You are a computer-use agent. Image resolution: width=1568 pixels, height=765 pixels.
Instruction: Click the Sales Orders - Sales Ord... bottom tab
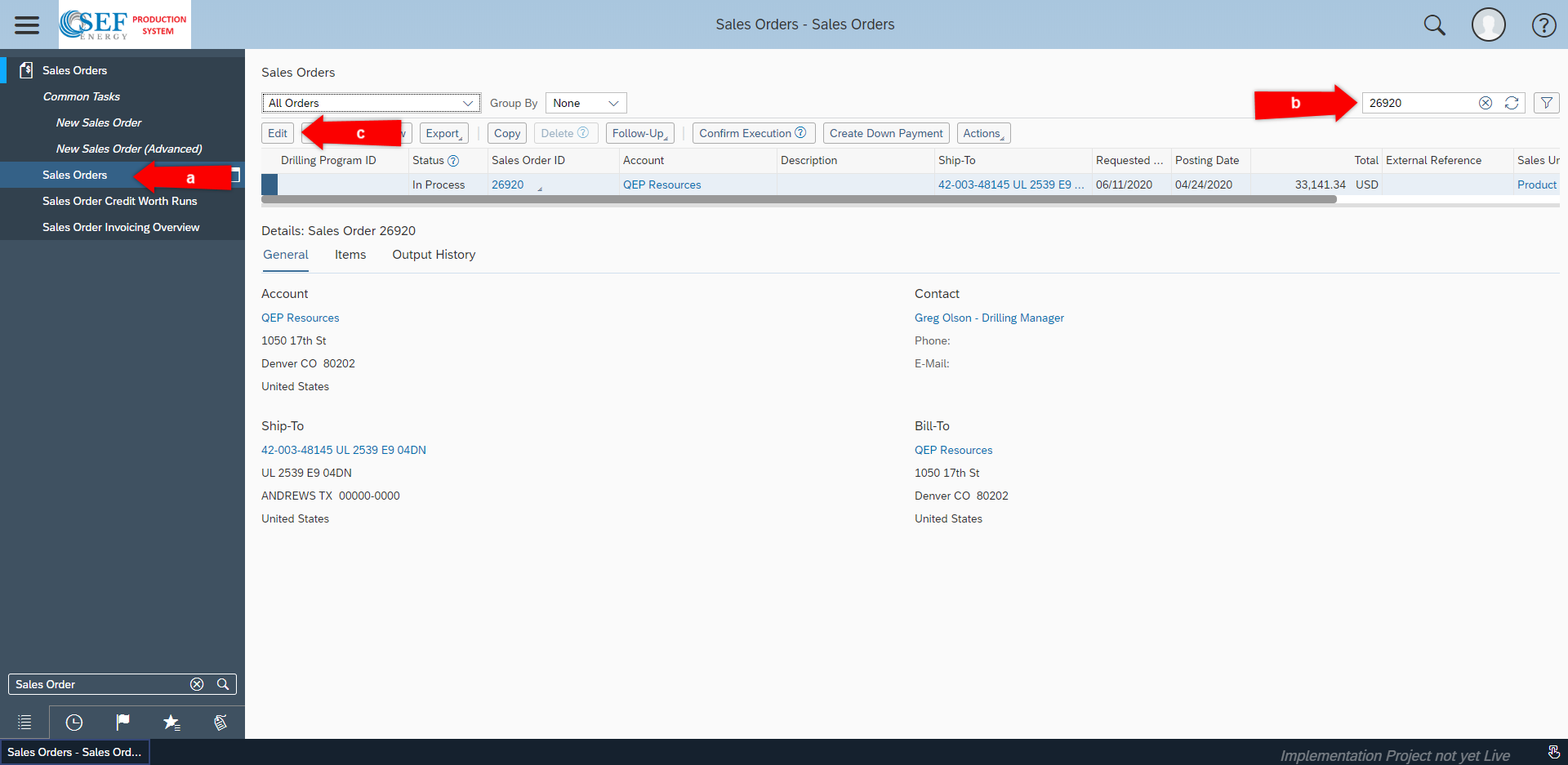(x=74, y=752)
